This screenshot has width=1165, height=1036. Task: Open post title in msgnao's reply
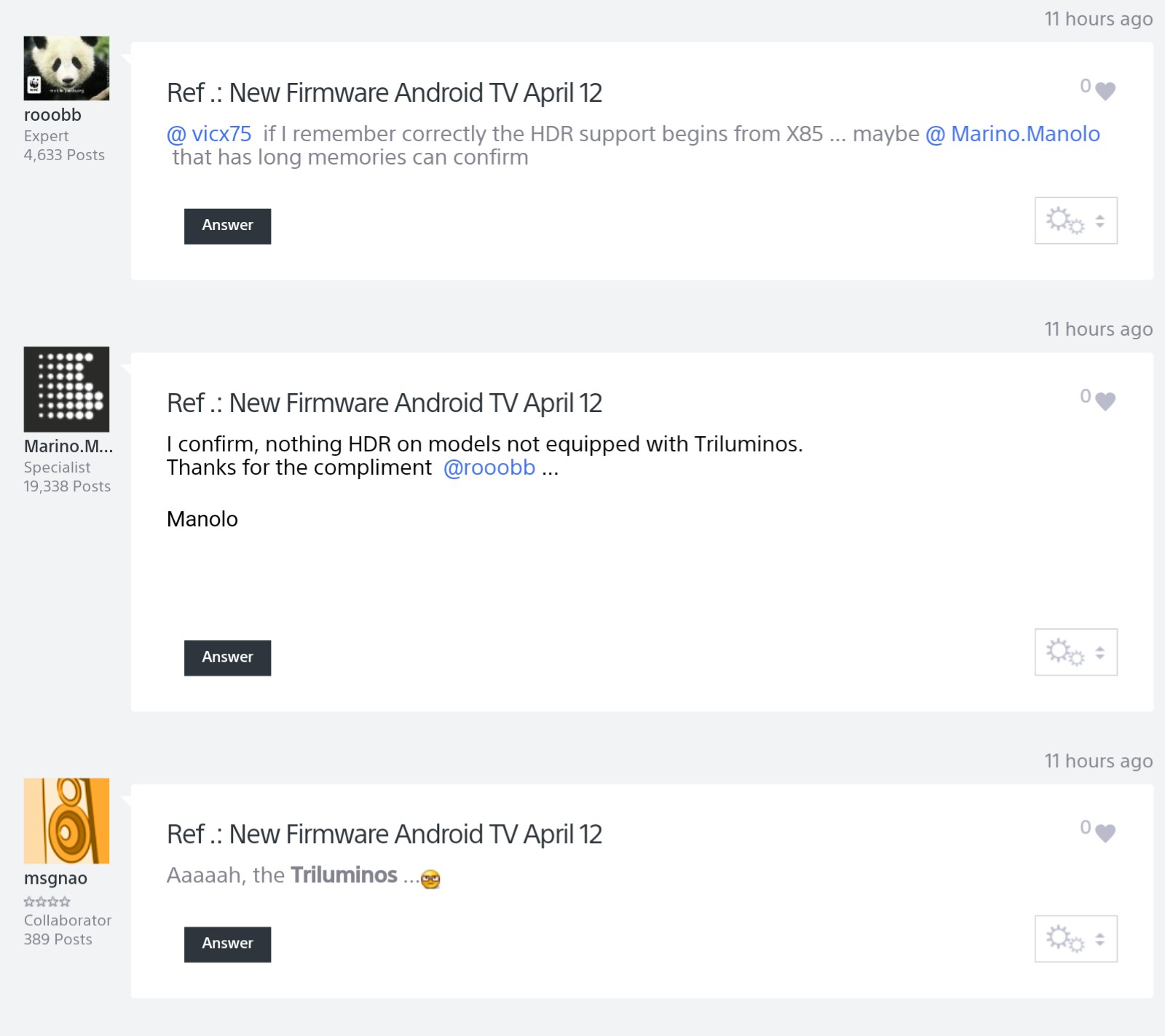(x=384, y=834)
